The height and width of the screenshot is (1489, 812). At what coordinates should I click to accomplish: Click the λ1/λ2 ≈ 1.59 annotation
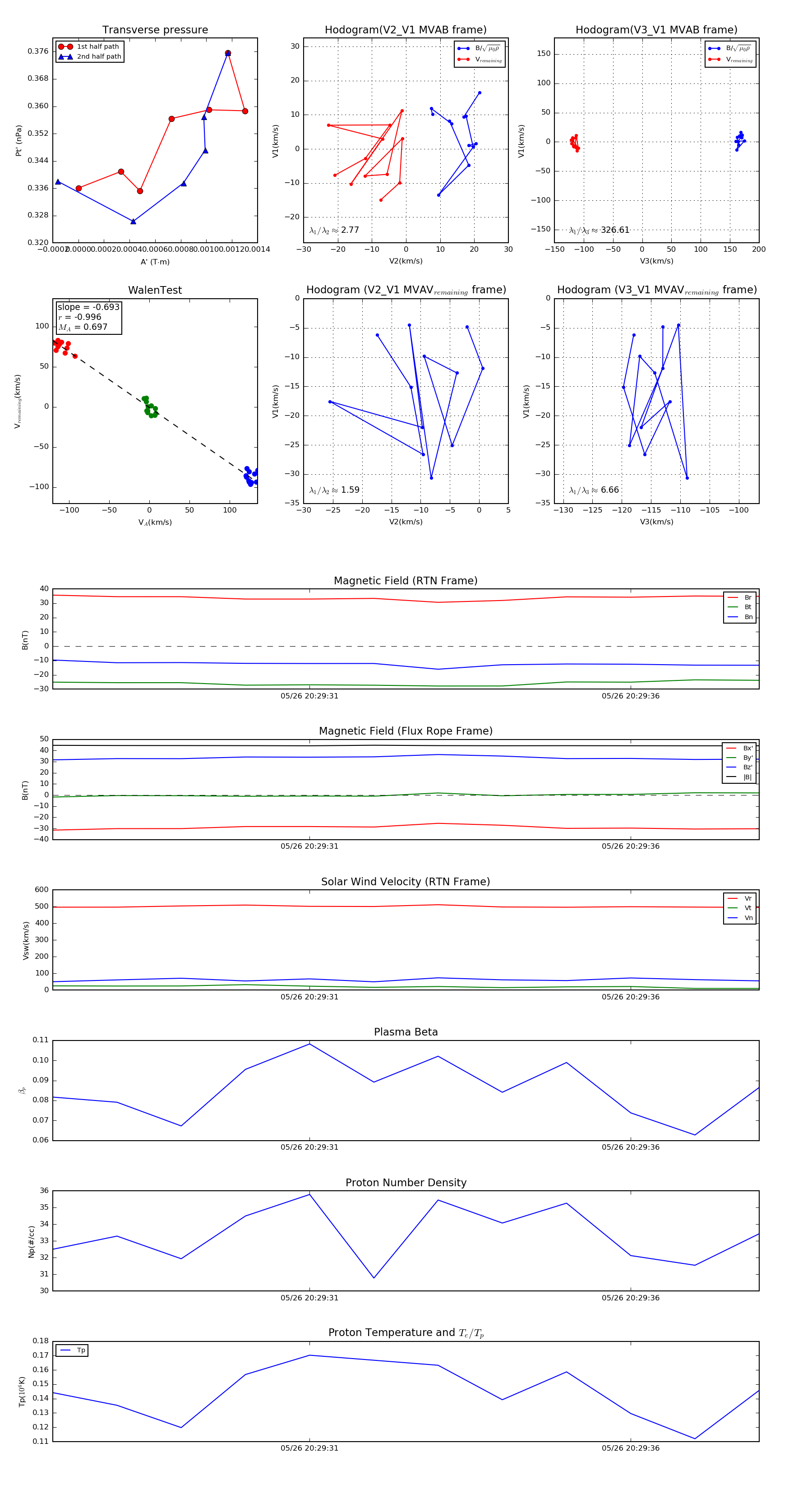click(334, 490)
